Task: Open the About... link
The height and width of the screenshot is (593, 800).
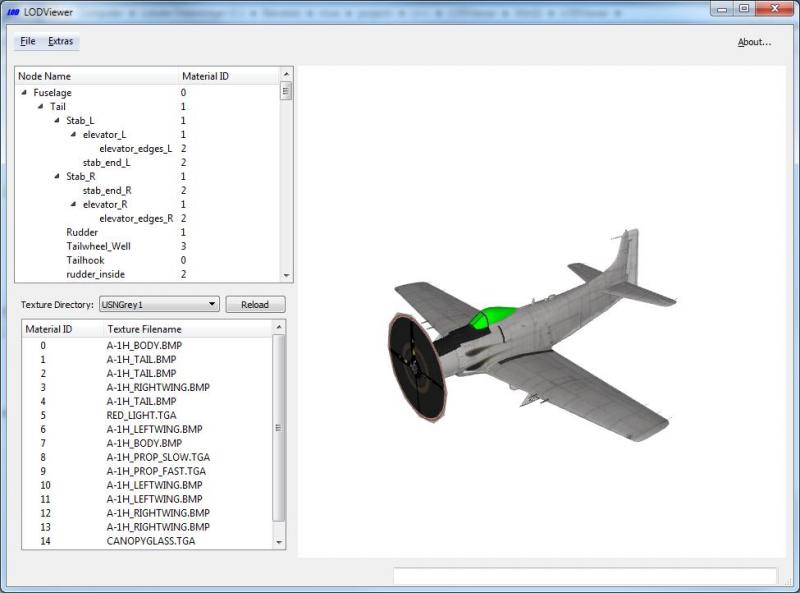Action: pyautogui.click(x=754, y=42)
